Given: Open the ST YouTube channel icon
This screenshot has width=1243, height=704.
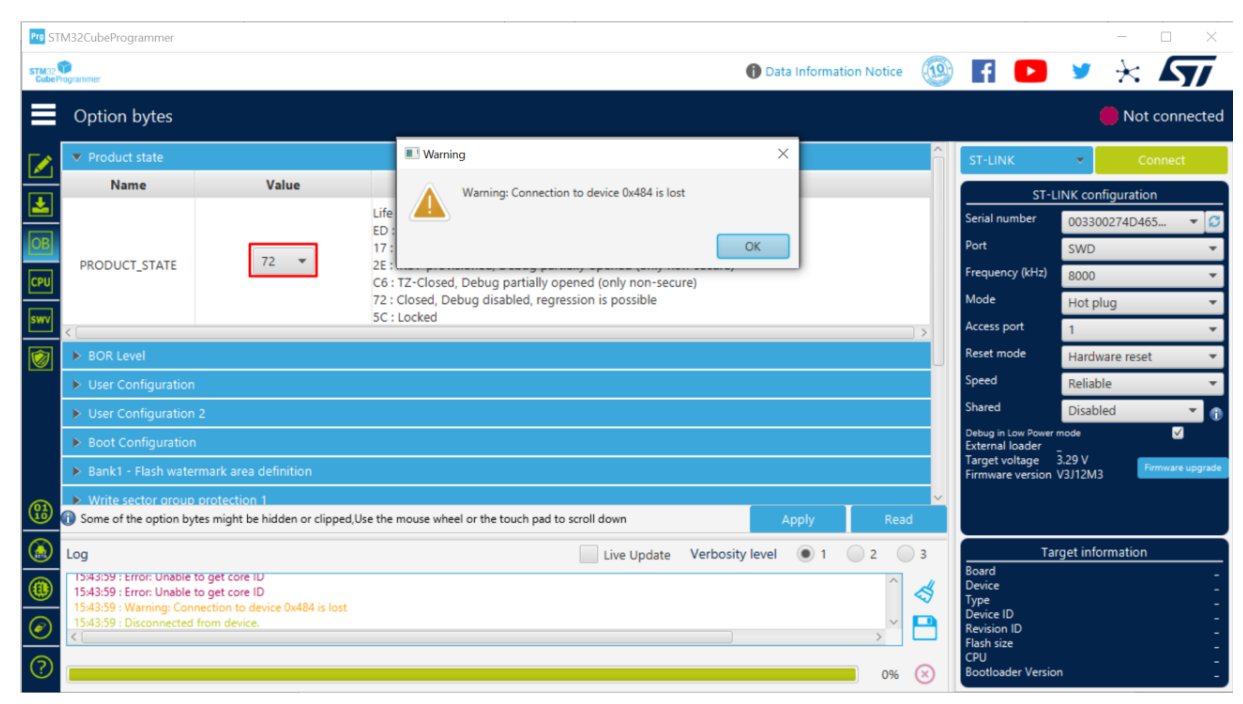Looking at the screenshot, I should coord(1030,71).
